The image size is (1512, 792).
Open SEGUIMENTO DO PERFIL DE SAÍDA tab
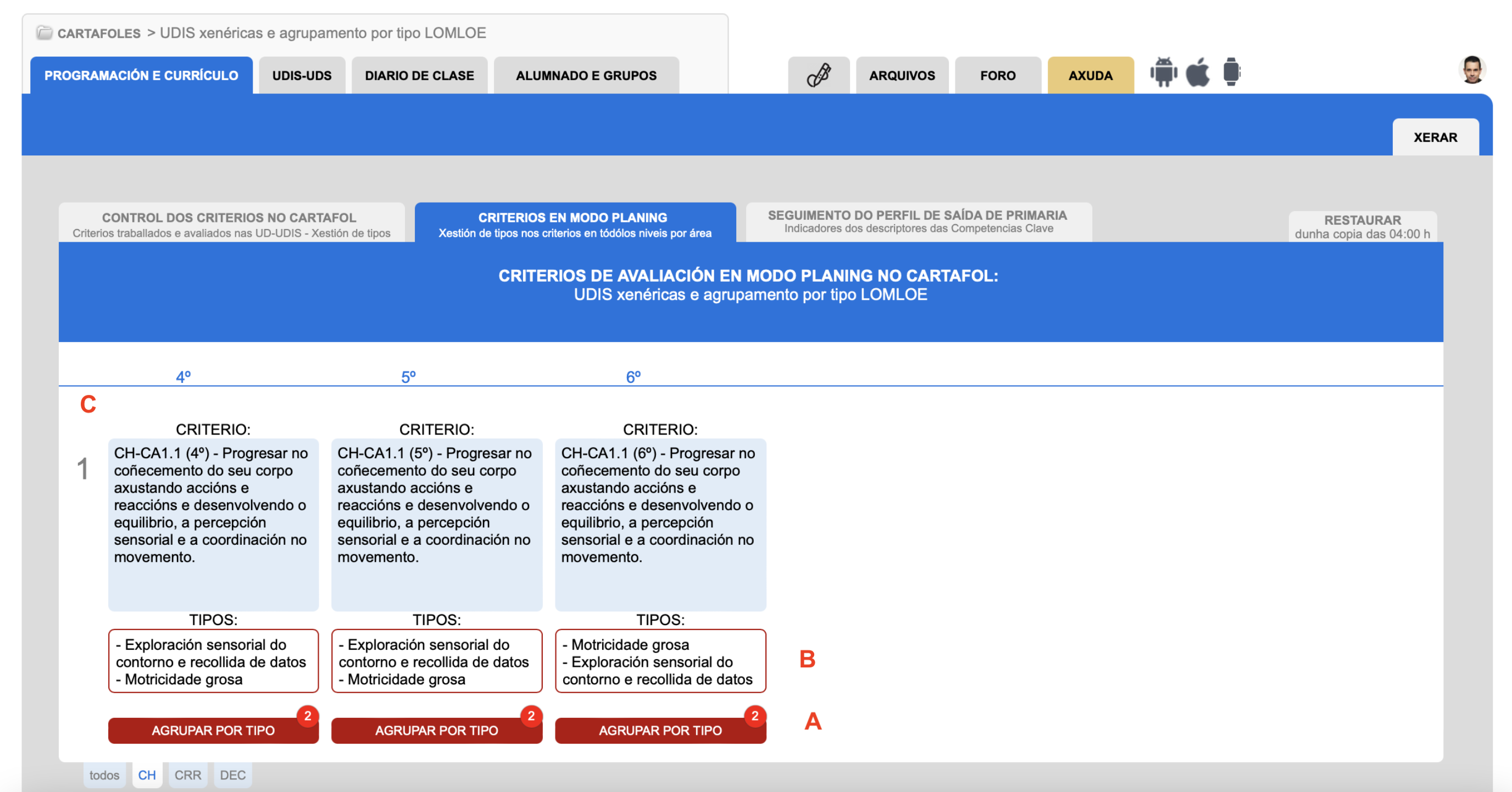click(918, 222)
